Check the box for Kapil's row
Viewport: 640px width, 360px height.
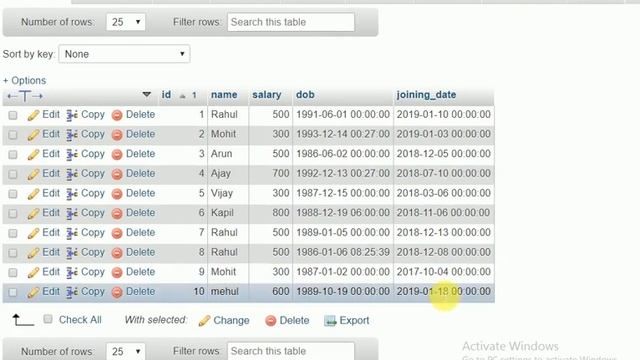click(x=13, y=213)
